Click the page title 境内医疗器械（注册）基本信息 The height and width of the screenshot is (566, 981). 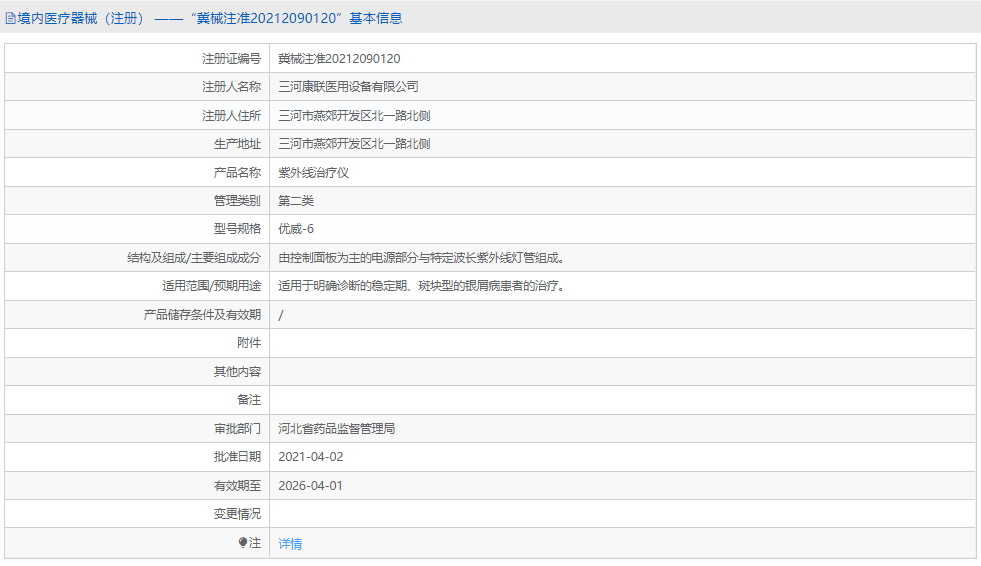point(210,19)
